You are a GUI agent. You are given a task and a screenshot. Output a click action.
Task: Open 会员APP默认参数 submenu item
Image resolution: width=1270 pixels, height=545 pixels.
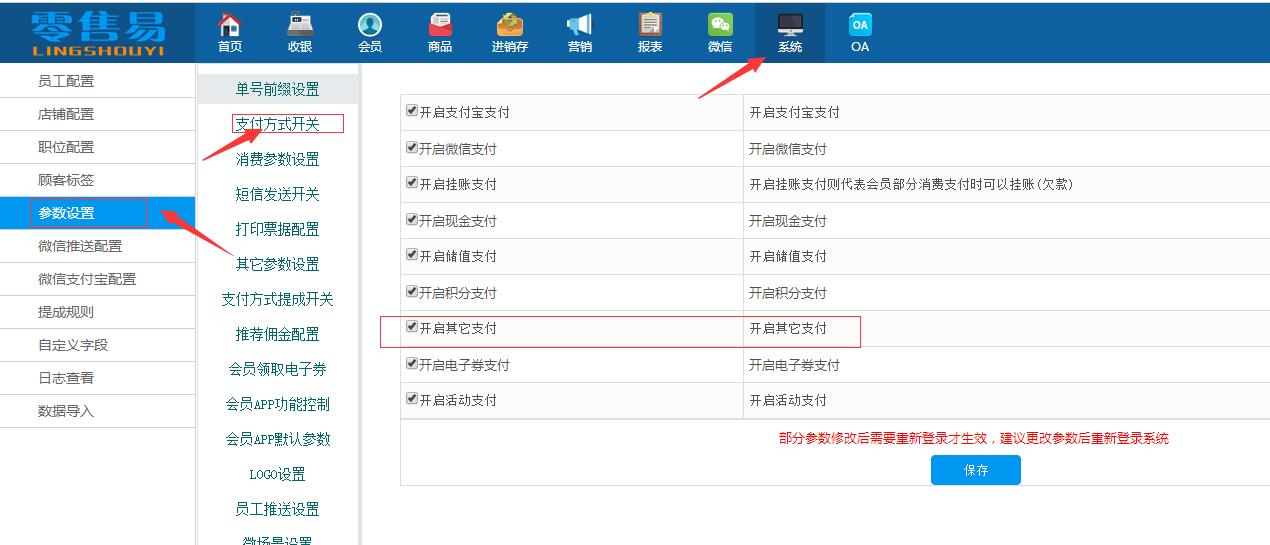[x=277, y=439]
